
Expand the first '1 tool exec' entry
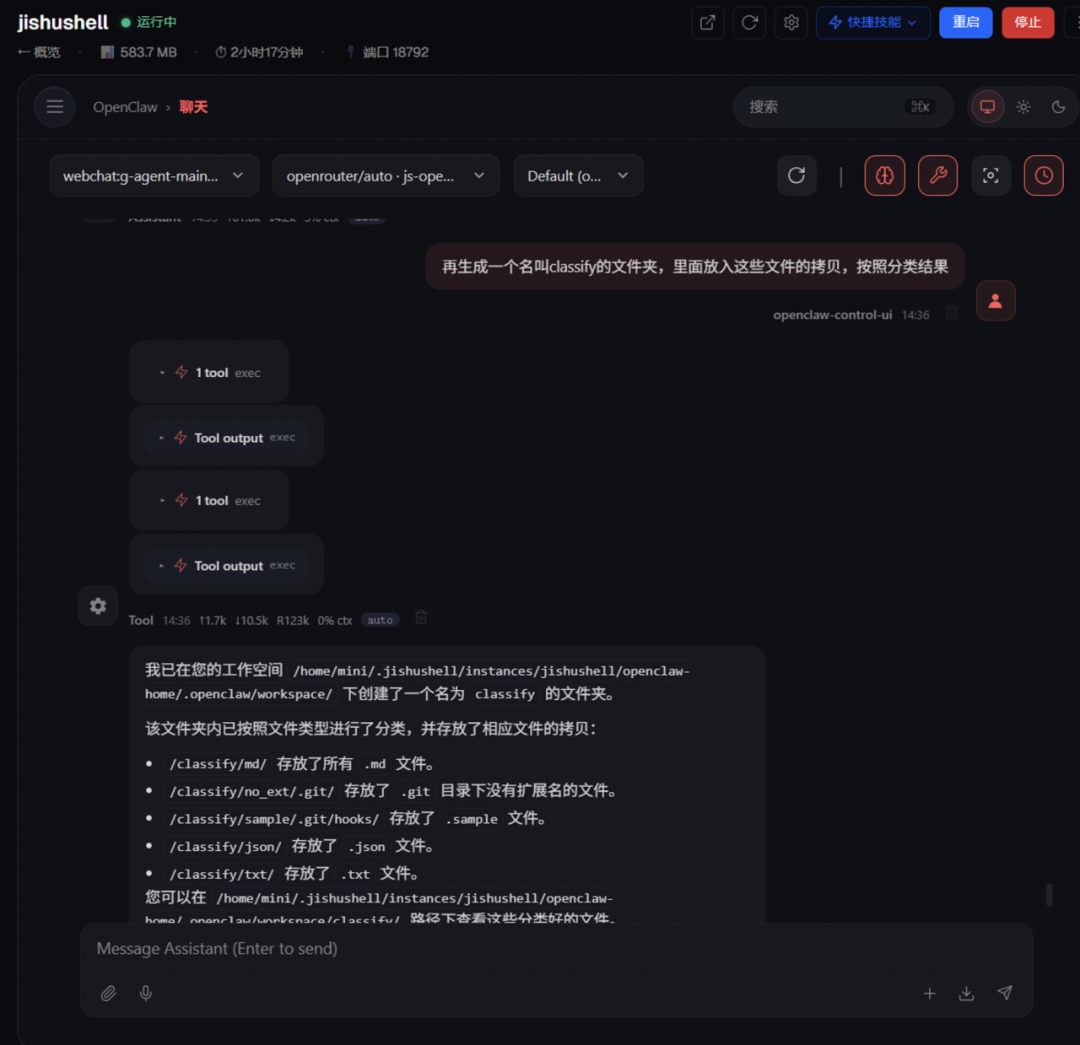pyautogui.click(x=209, y=373)
